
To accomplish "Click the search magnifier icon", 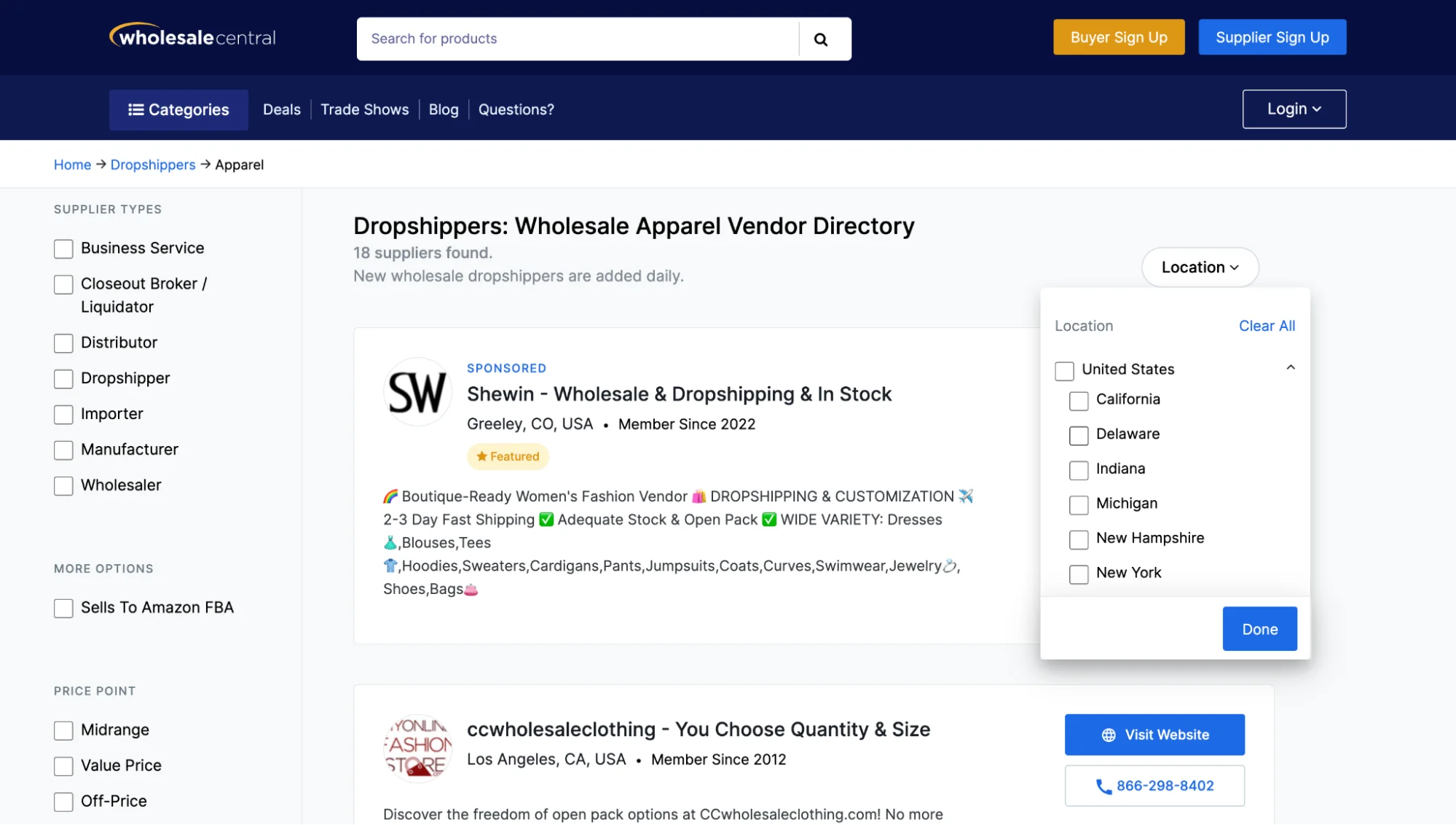I will click(823, 39).
